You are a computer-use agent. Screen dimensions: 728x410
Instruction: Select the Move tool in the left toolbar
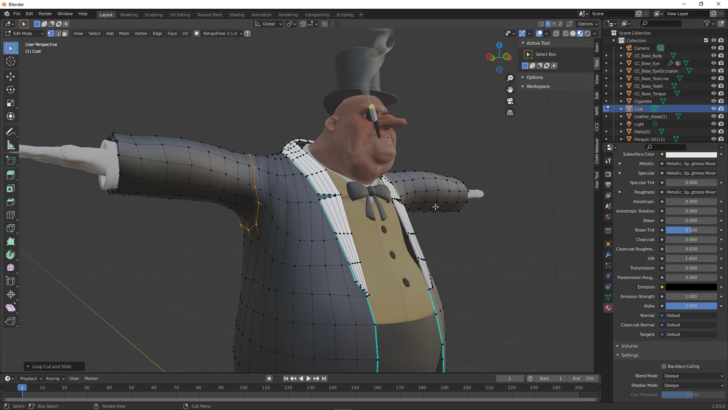11,76
